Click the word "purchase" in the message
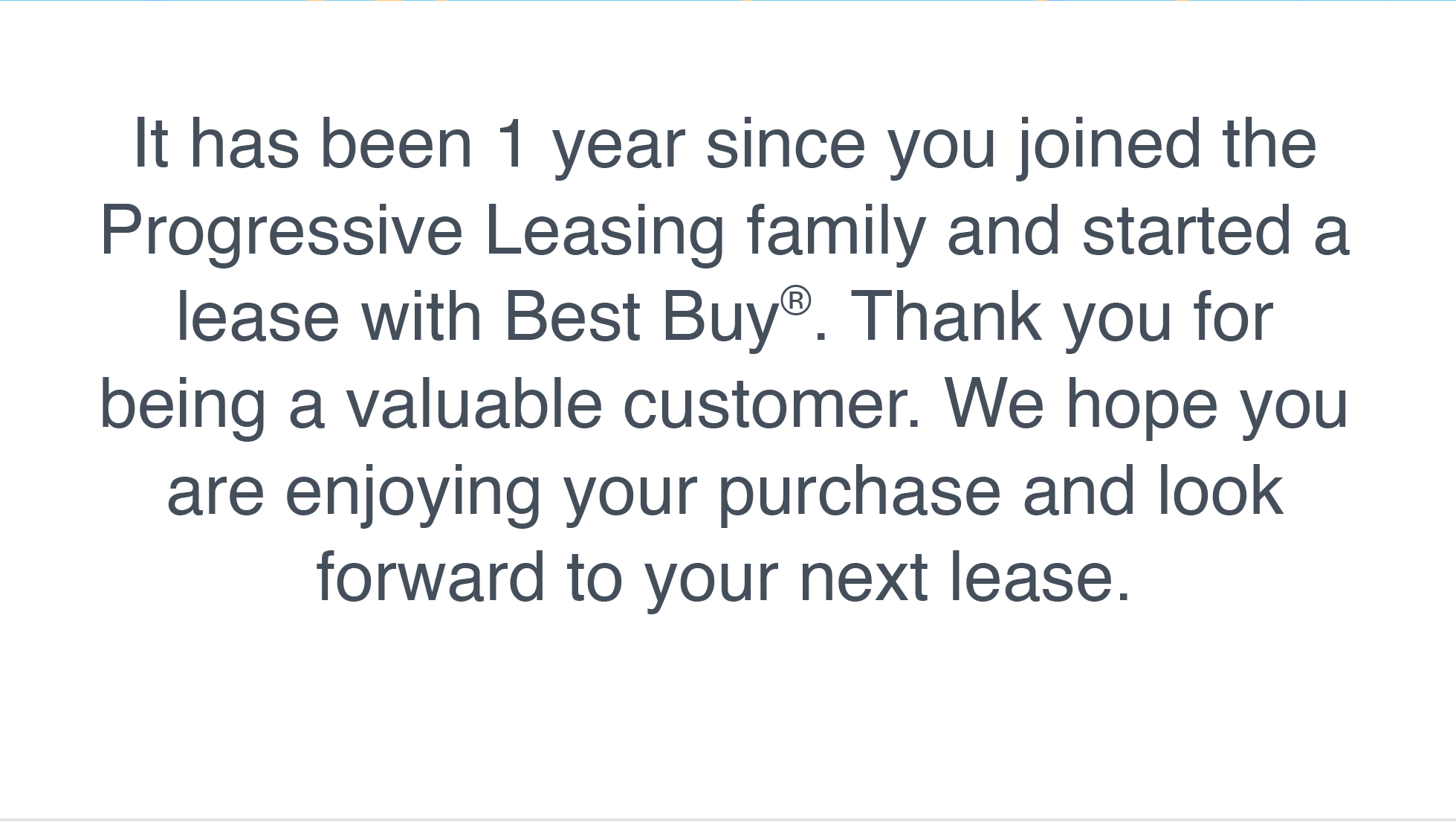Image resolution: width=1456 pixels, height=821 pixels. coord(859,492)
